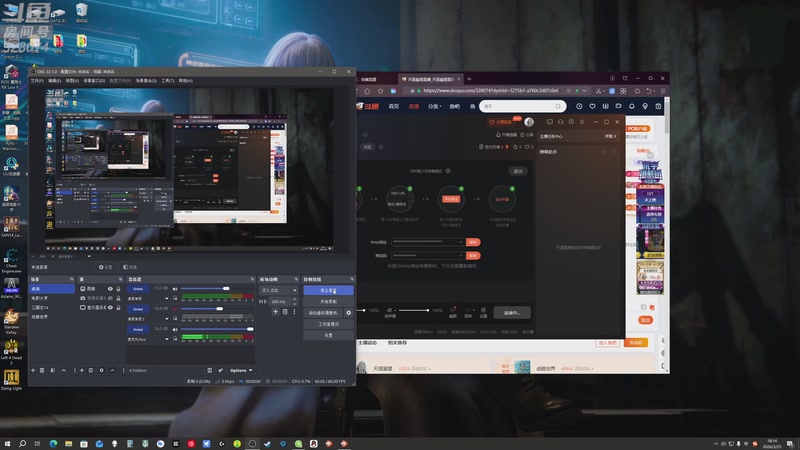Image resolution: width=800 pixels, height=450 pixels.
Task: Click browser home icon
Action: (367, 91)
